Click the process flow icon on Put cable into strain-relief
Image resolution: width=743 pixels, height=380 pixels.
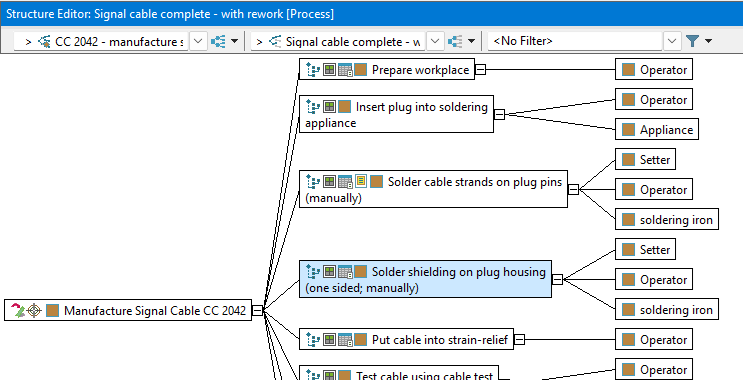[x=313, y=339]
